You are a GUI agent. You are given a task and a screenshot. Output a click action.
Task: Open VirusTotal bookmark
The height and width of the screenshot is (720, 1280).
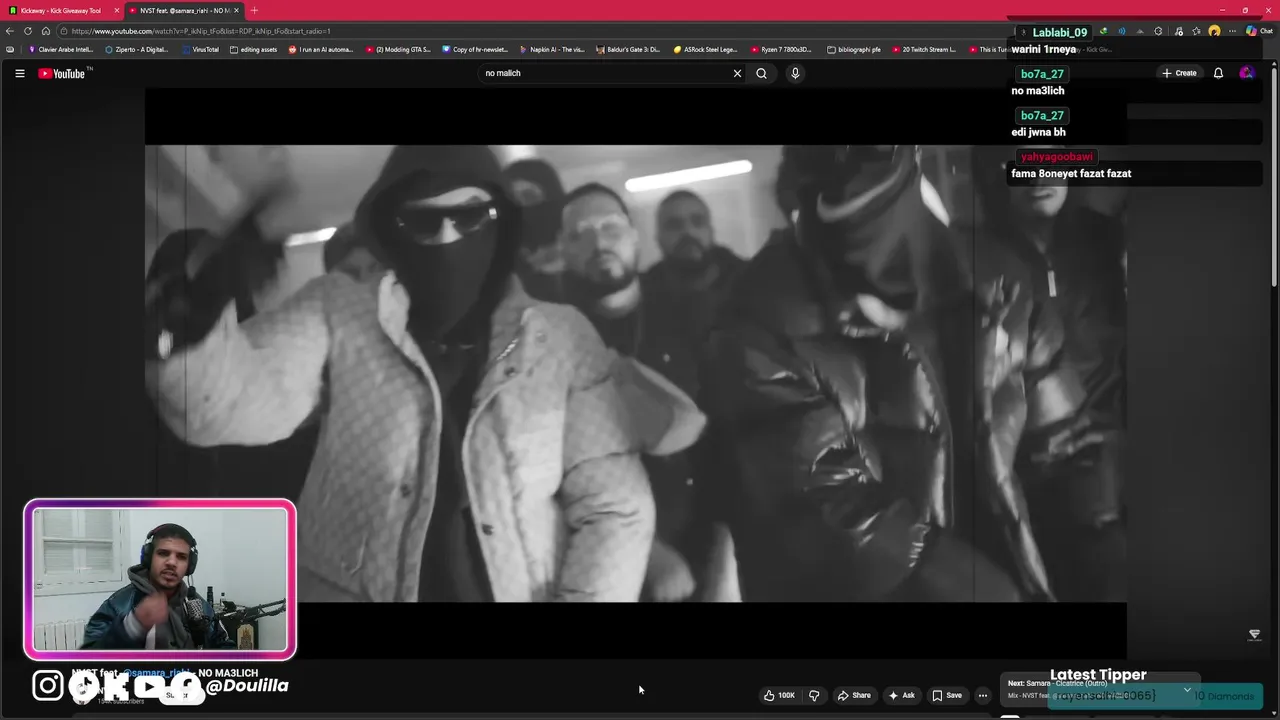pos(200,49)
